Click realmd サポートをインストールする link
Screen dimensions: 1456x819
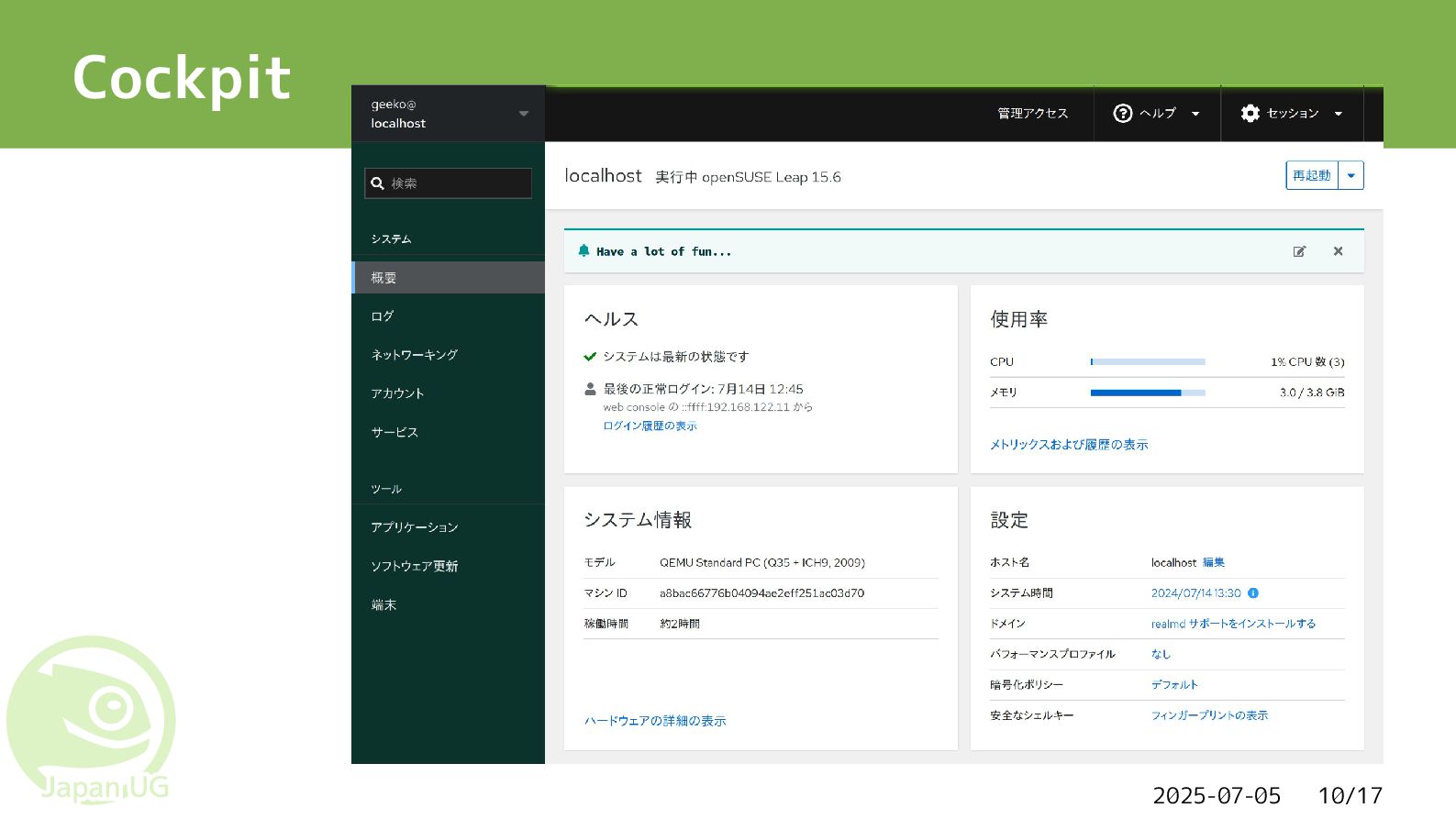pyautogui.click(x=1233, y=624)
